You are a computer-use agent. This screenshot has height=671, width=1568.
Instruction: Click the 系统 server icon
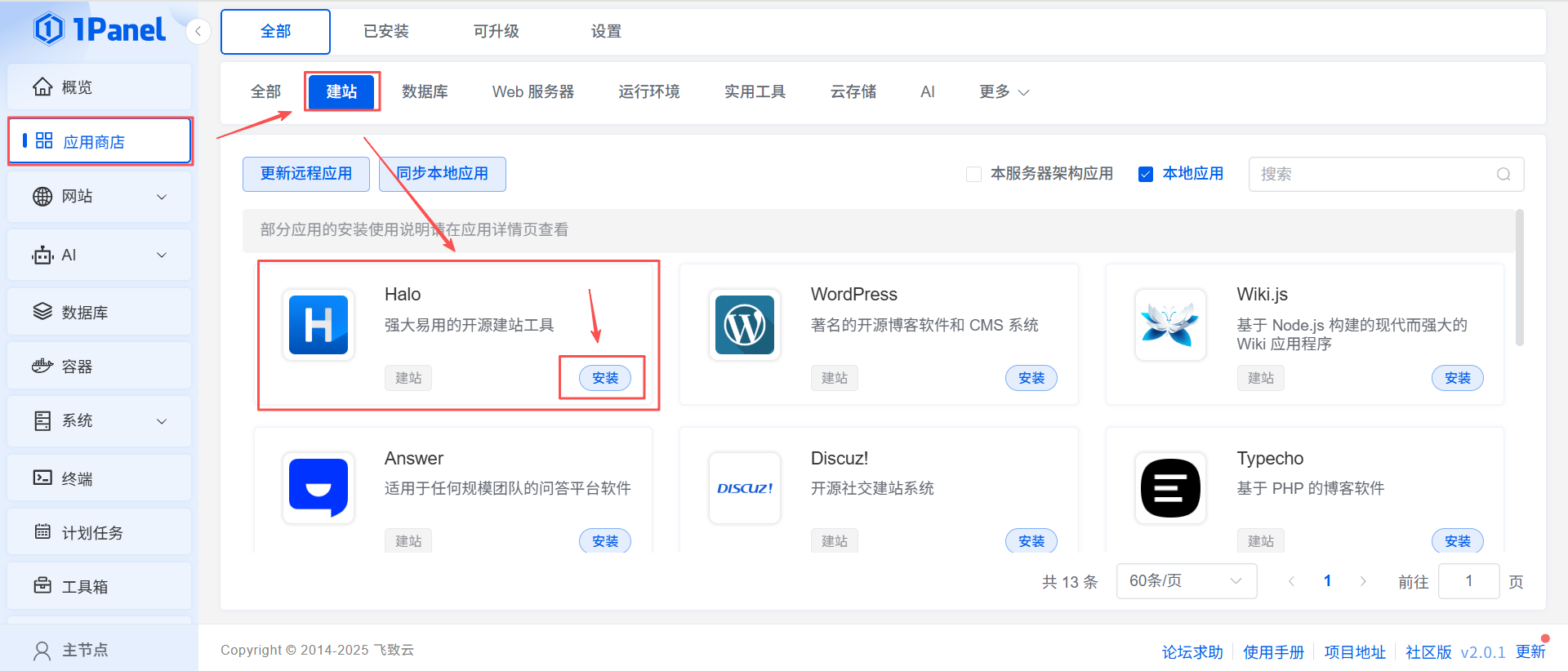click(x=42, y=420)
